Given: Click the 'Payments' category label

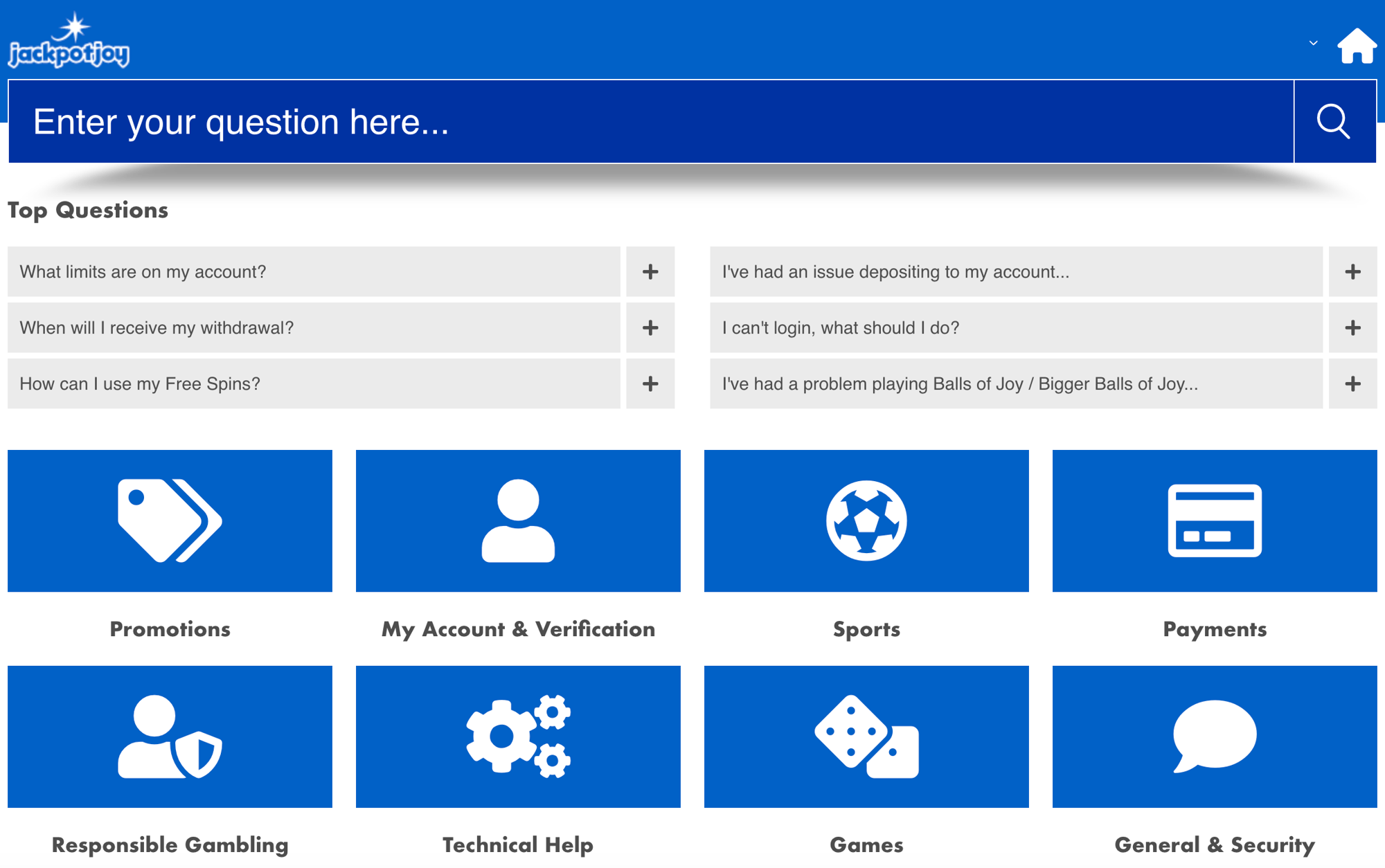Looking at the screenshot, I should [1215, 629].
